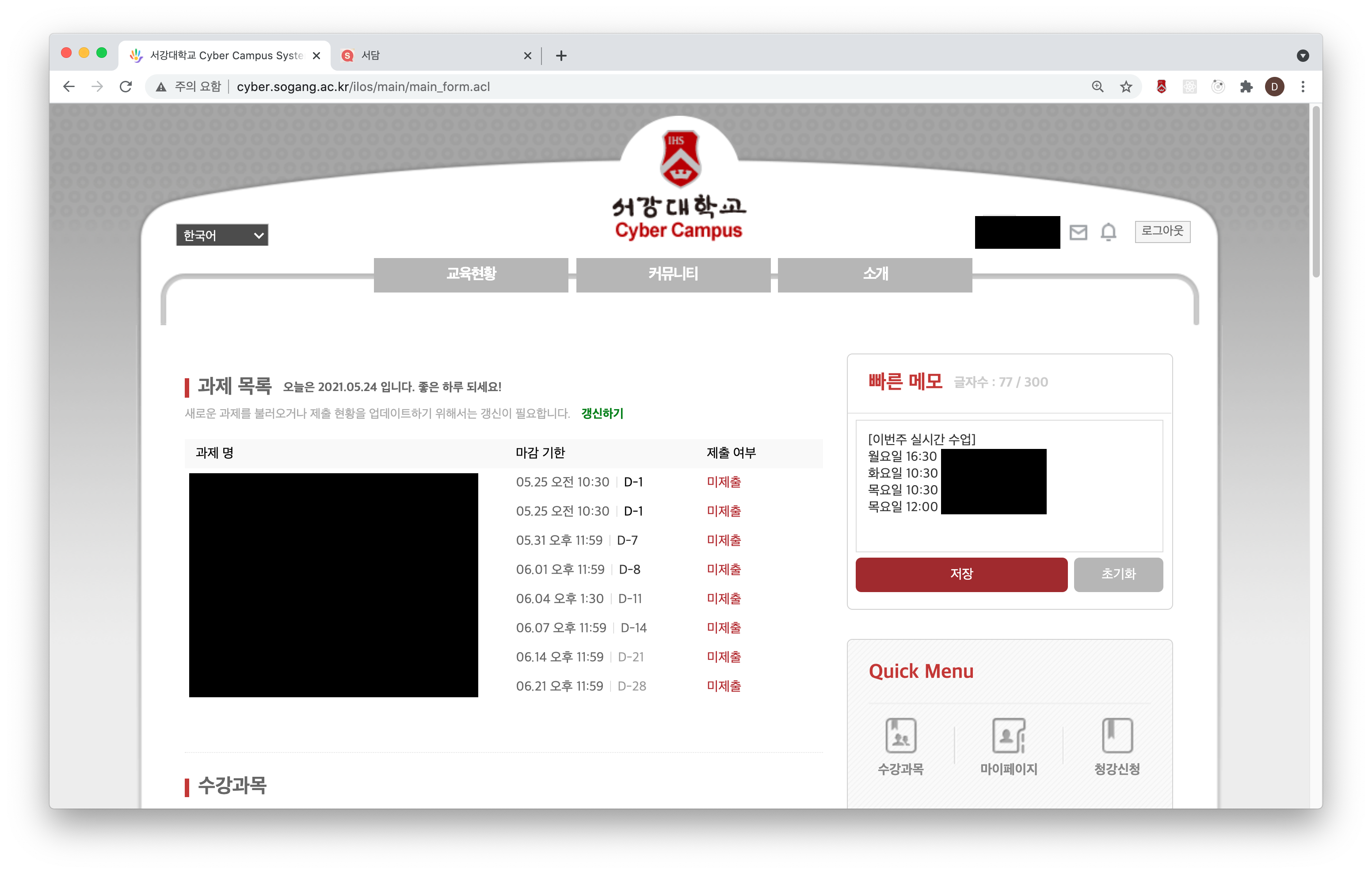Open the mail envelope icon

(x=1078, y=232)
